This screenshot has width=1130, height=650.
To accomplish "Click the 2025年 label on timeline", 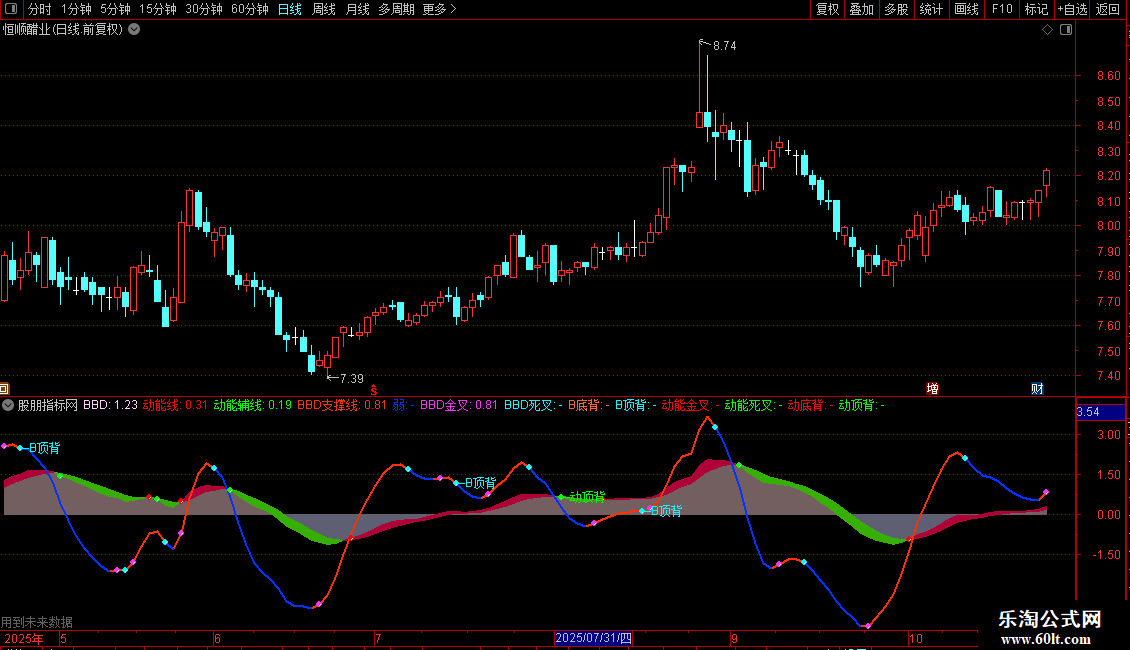I will tap(23, 638).
